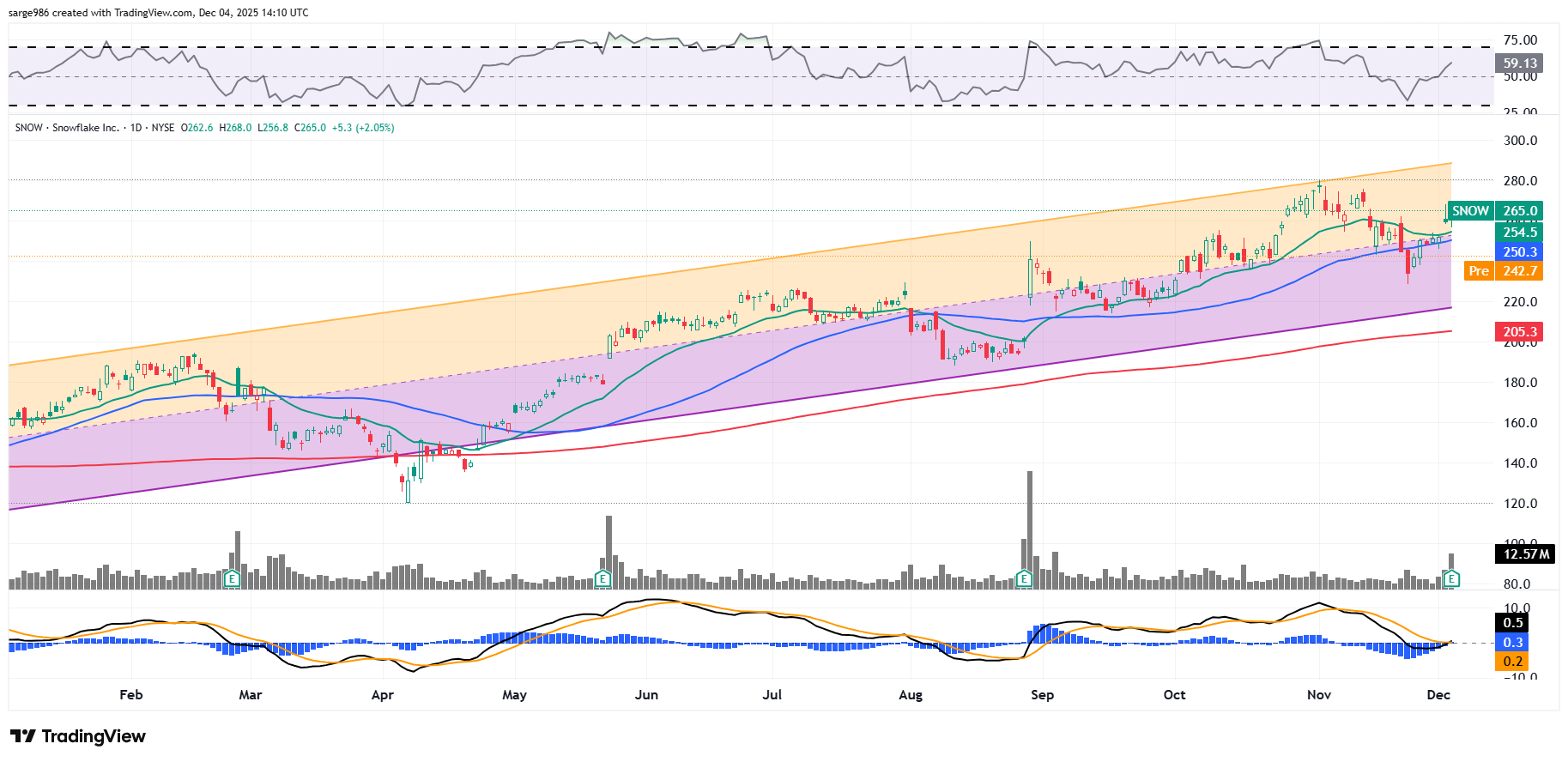Viewport: 1568px width, 762px height.
Task: Click the black 12.57M volume label
Action: (x=1526, y=554)
